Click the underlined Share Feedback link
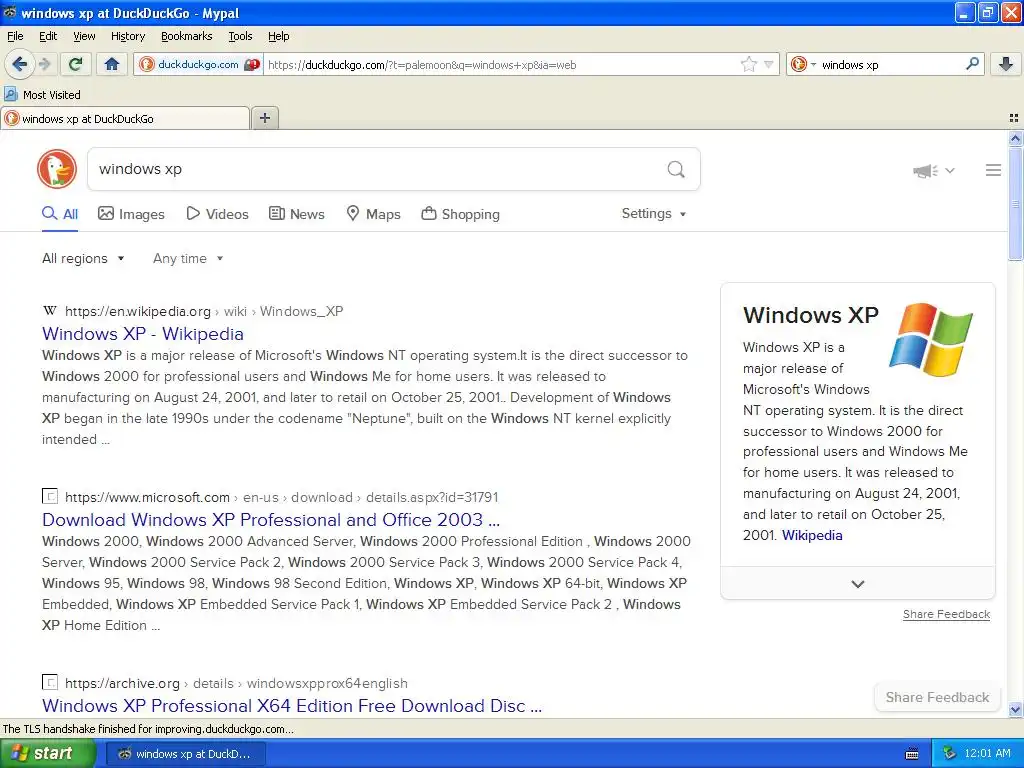This screenshot has height=768, width=1024. pos(946,615)
